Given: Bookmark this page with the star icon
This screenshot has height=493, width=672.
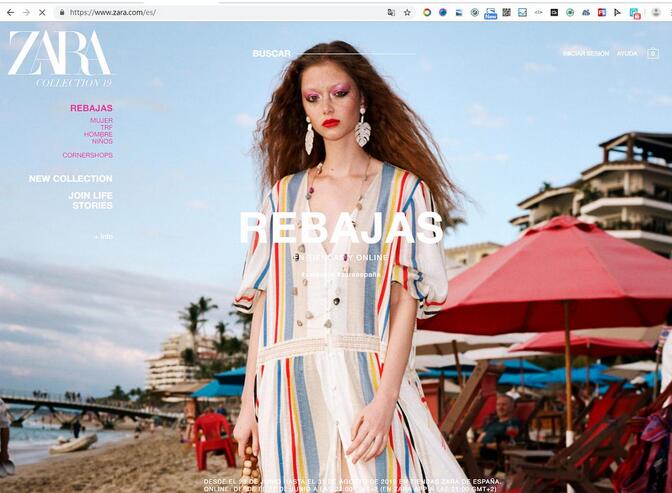Looking at the screenshot, I should tap(407, 12).
